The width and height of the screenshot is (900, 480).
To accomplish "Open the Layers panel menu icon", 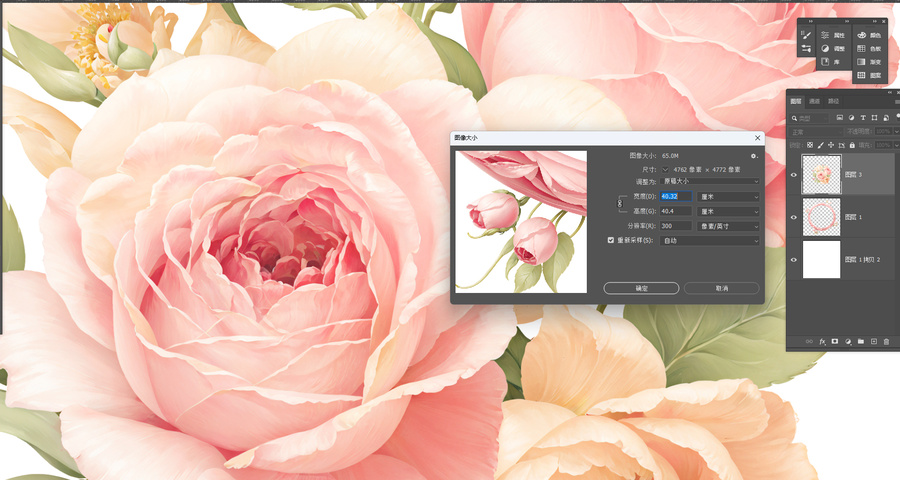I will (897, 102).
